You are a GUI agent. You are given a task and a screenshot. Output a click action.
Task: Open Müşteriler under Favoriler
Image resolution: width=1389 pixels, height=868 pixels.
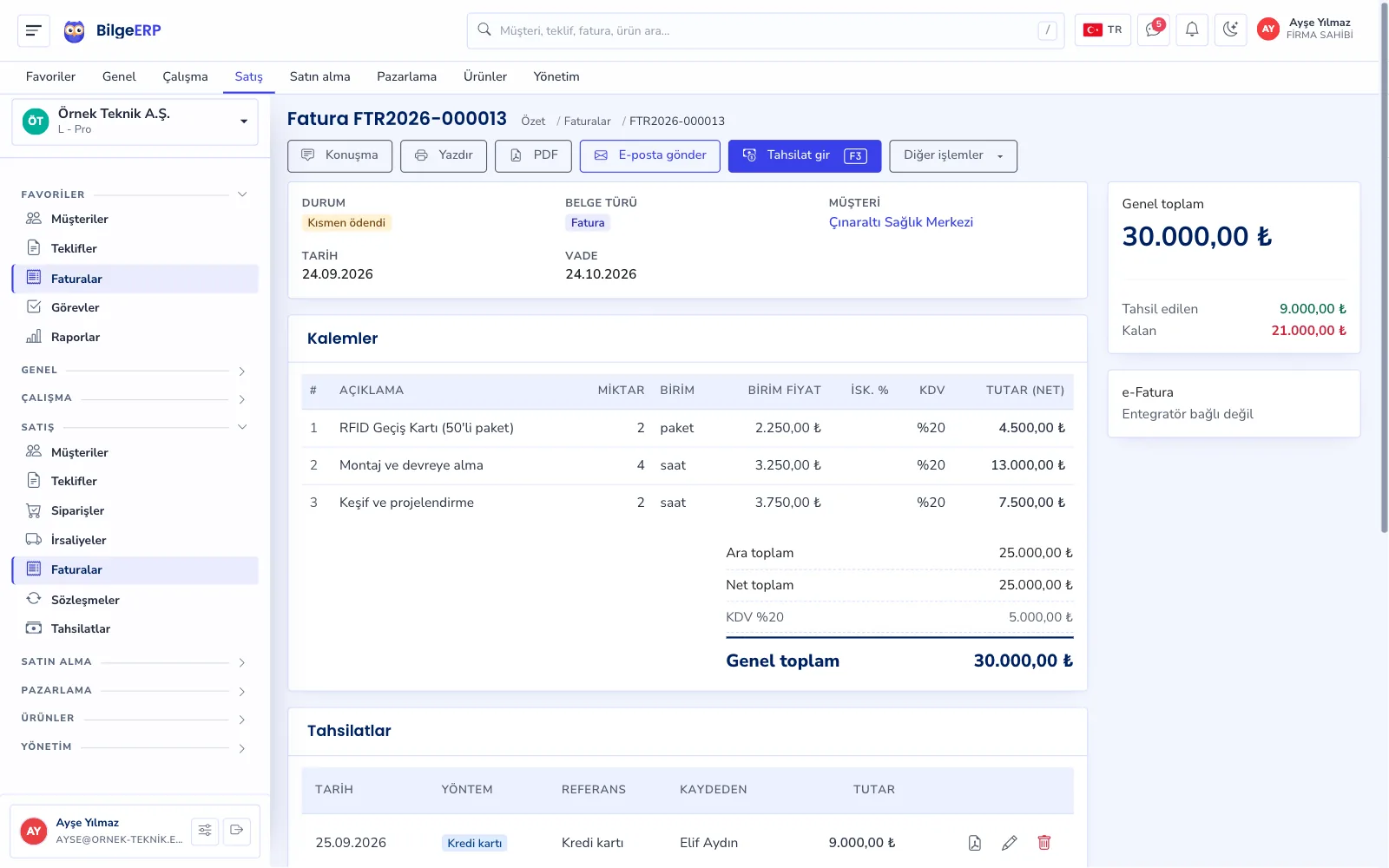[x=135, y=219]
